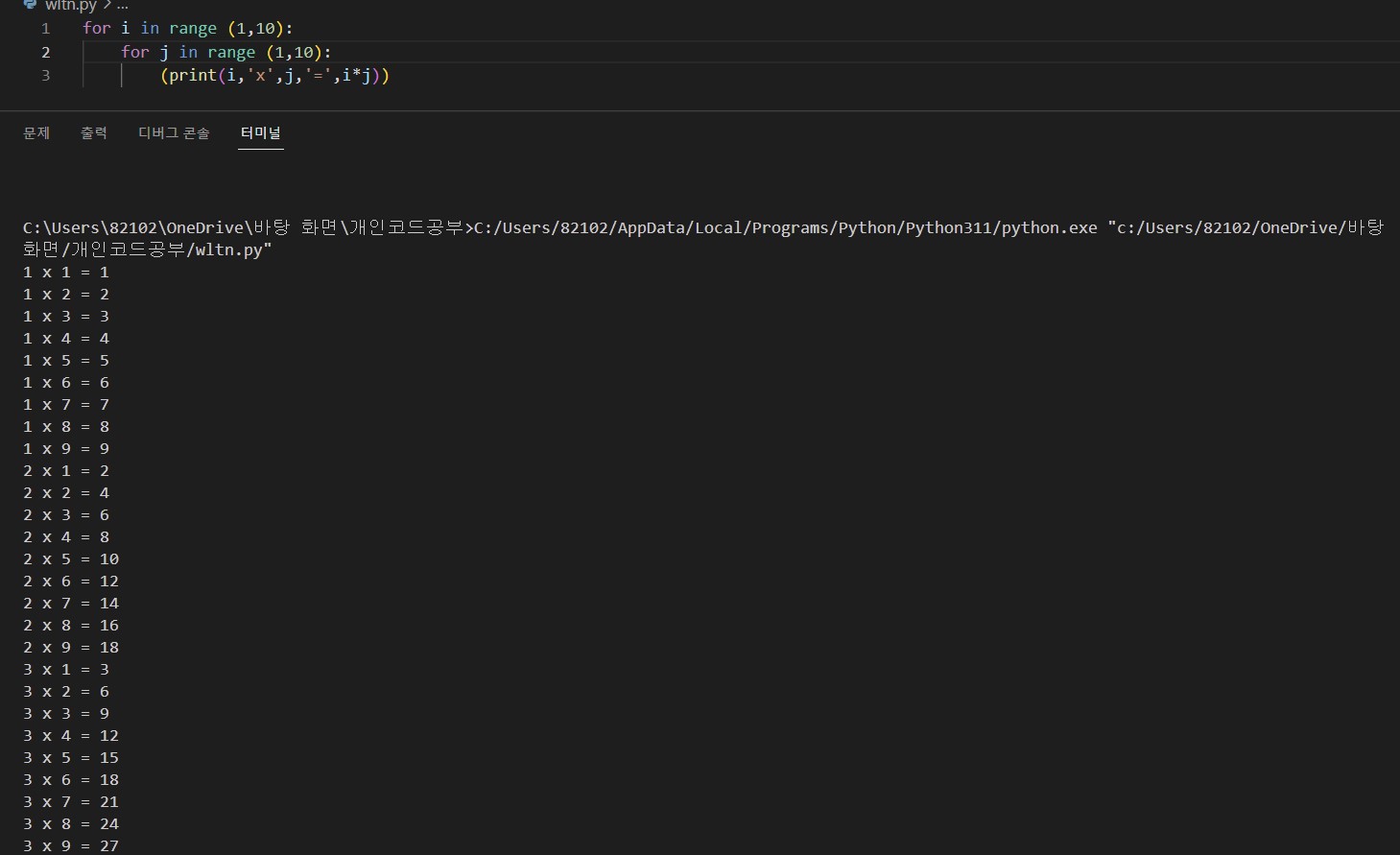
Task: Click terminal output '2 x 5 = 10'
Action: (x=71, y=559)
